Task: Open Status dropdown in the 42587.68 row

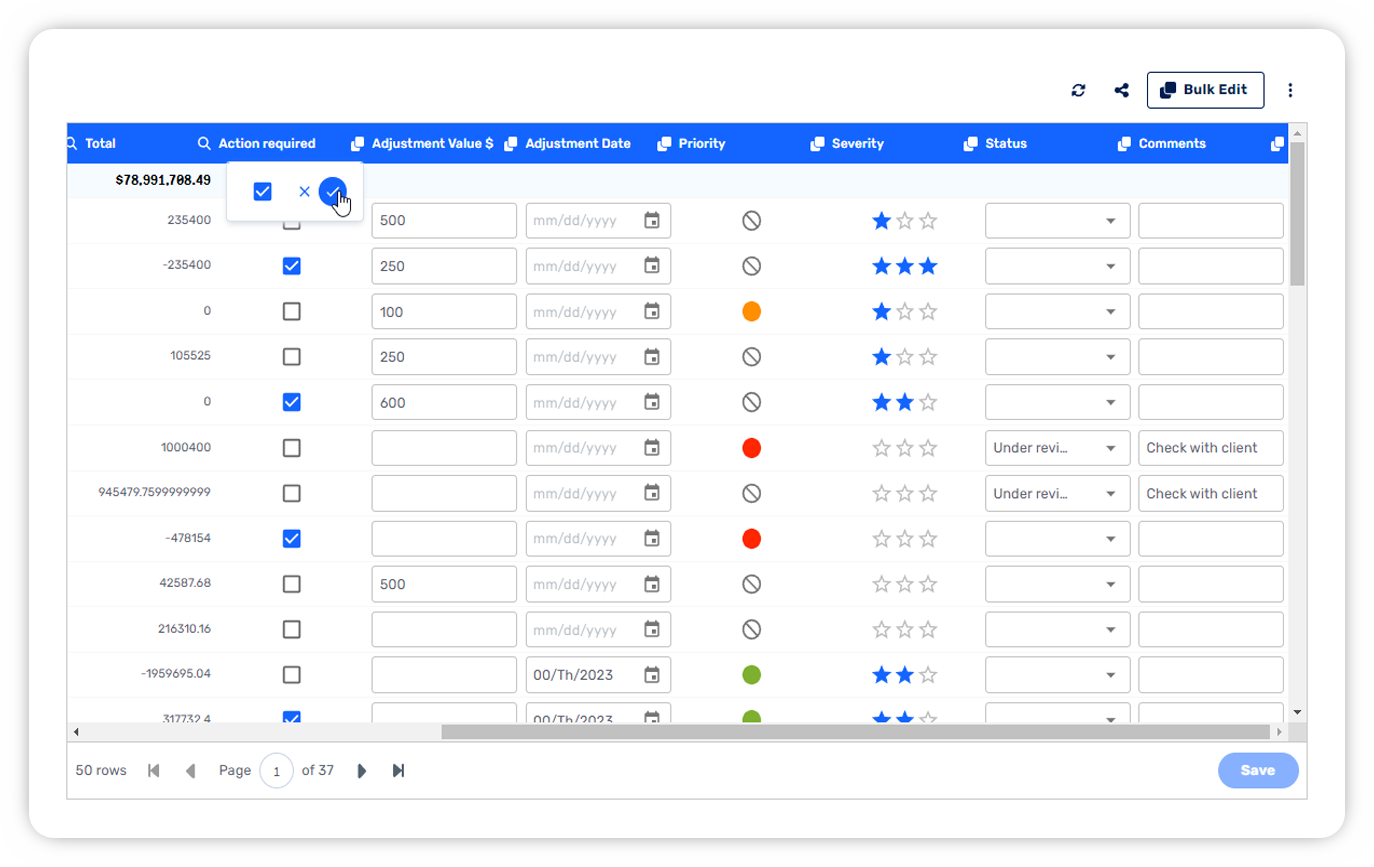Action: click(x=1057, y=584)
